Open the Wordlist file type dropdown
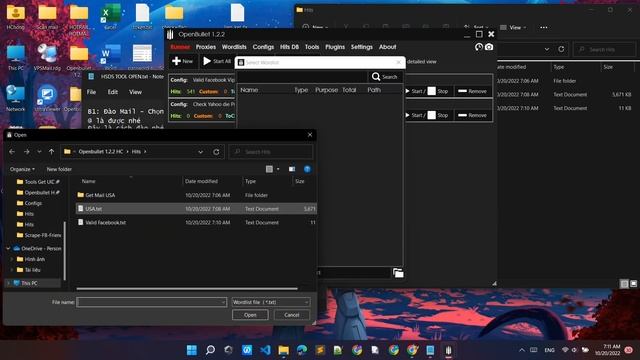Image resolution: width=640 pixels, height=360 pixels. click(271, 302)
